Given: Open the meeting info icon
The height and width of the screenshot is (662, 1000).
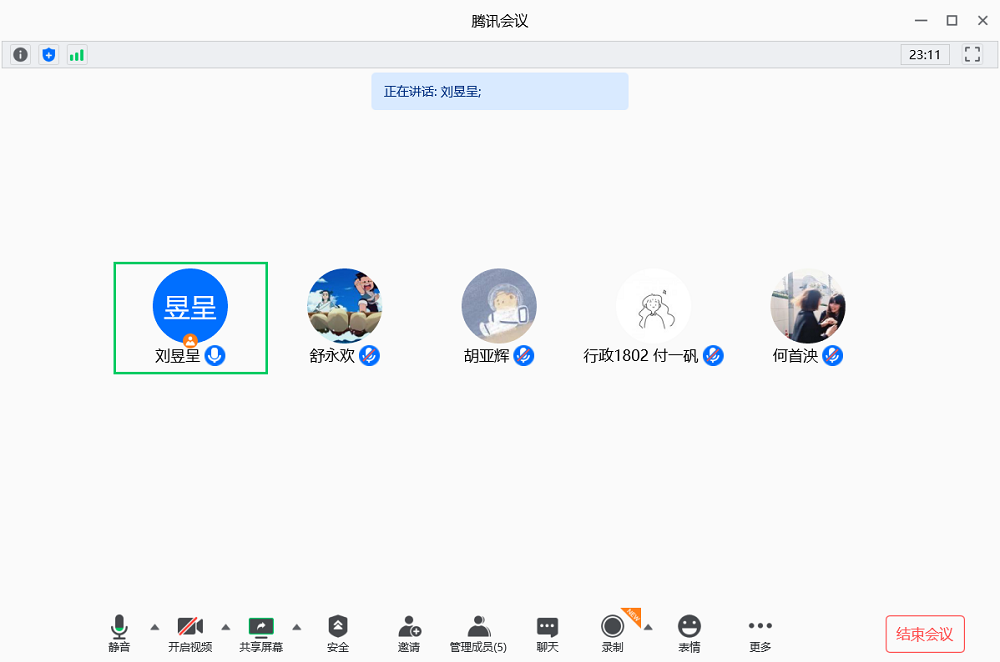Looking at the screenshot, I should pos(20,55).
